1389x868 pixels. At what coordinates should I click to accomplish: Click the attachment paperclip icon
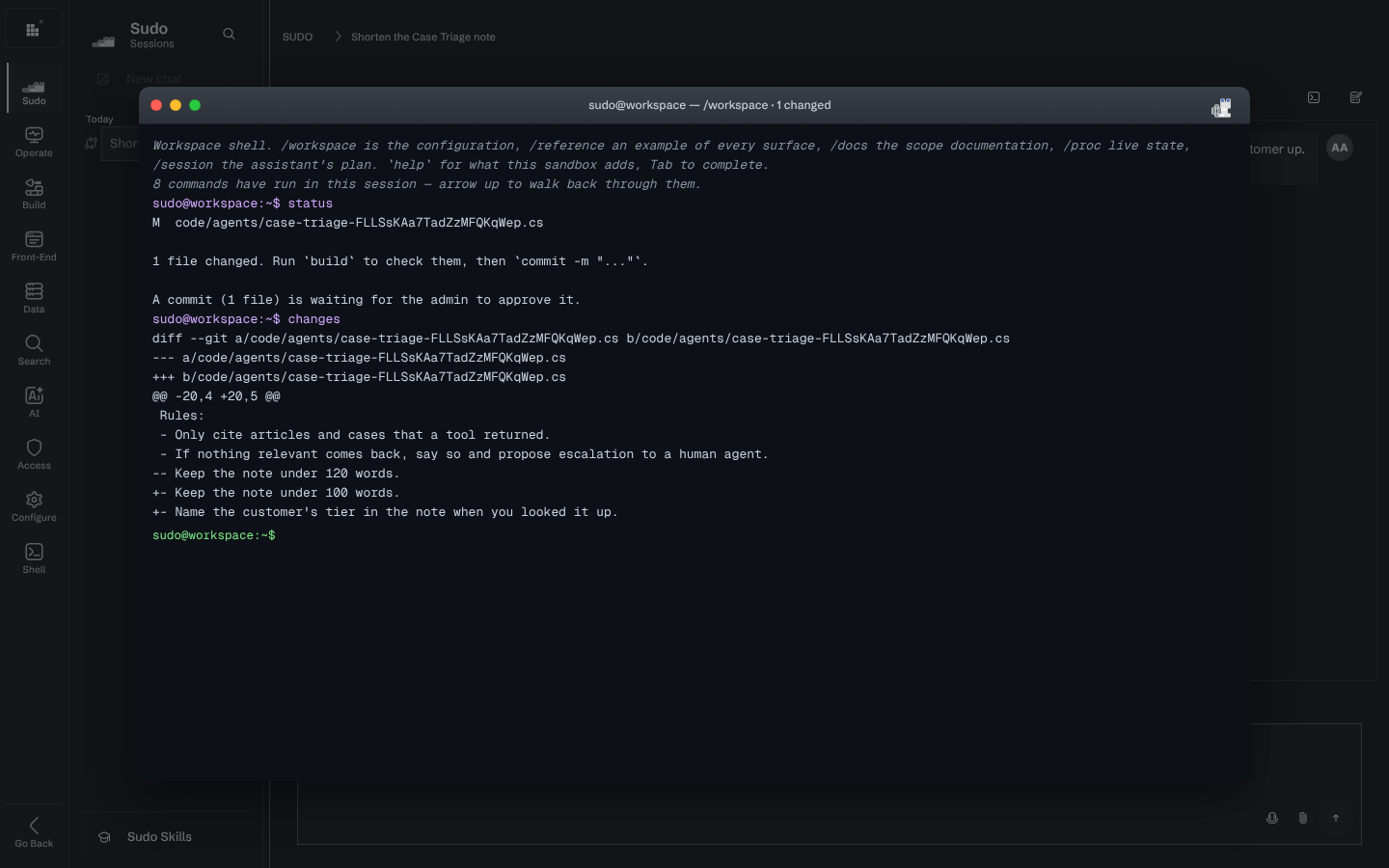click(1303, 818)
